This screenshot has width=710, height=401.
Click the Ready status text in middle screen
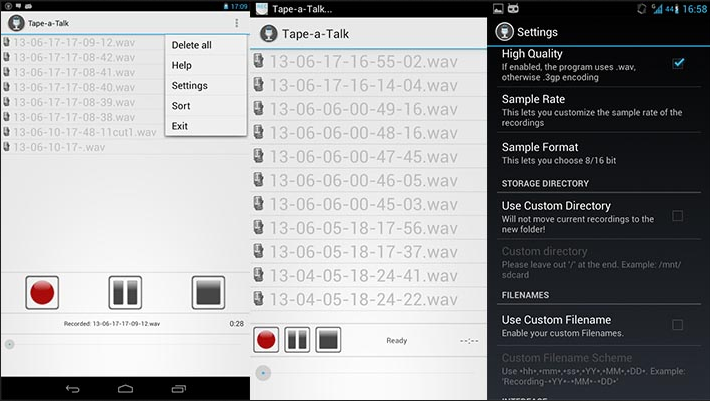point(397,340)
